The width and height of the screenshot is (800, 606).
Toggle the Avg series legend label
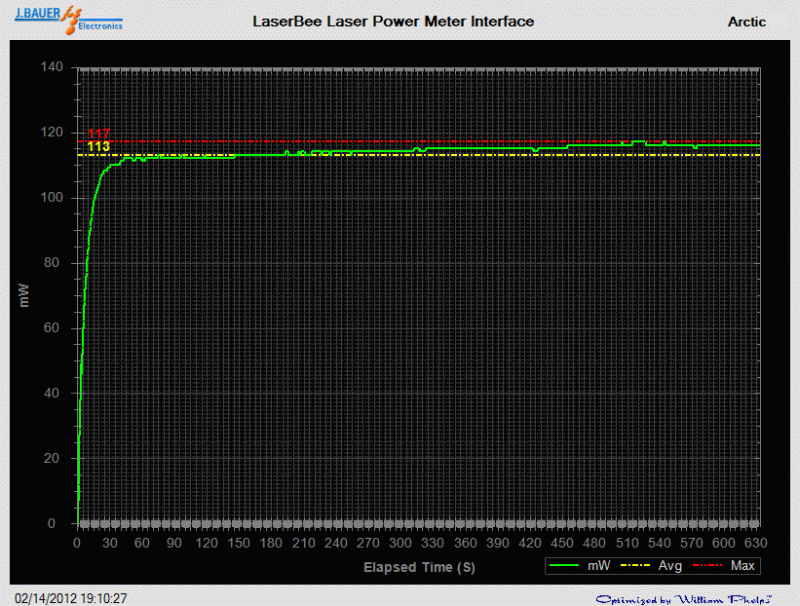[668, 566]
